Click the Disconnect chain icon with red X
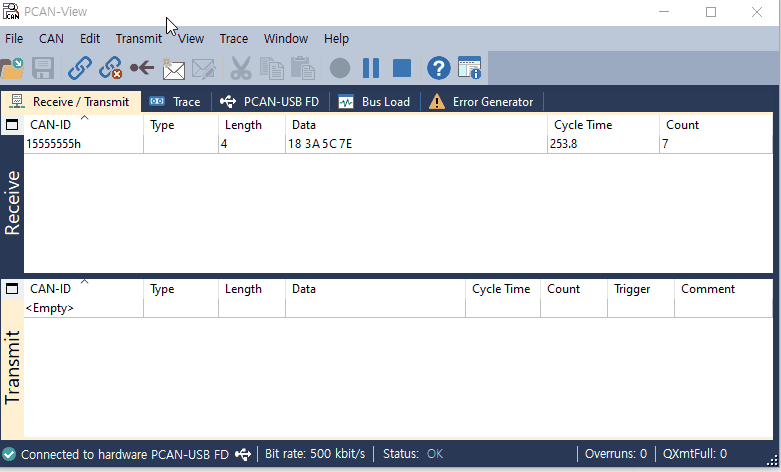This screenshot has height=472, width=781. [x=111, y=68]
